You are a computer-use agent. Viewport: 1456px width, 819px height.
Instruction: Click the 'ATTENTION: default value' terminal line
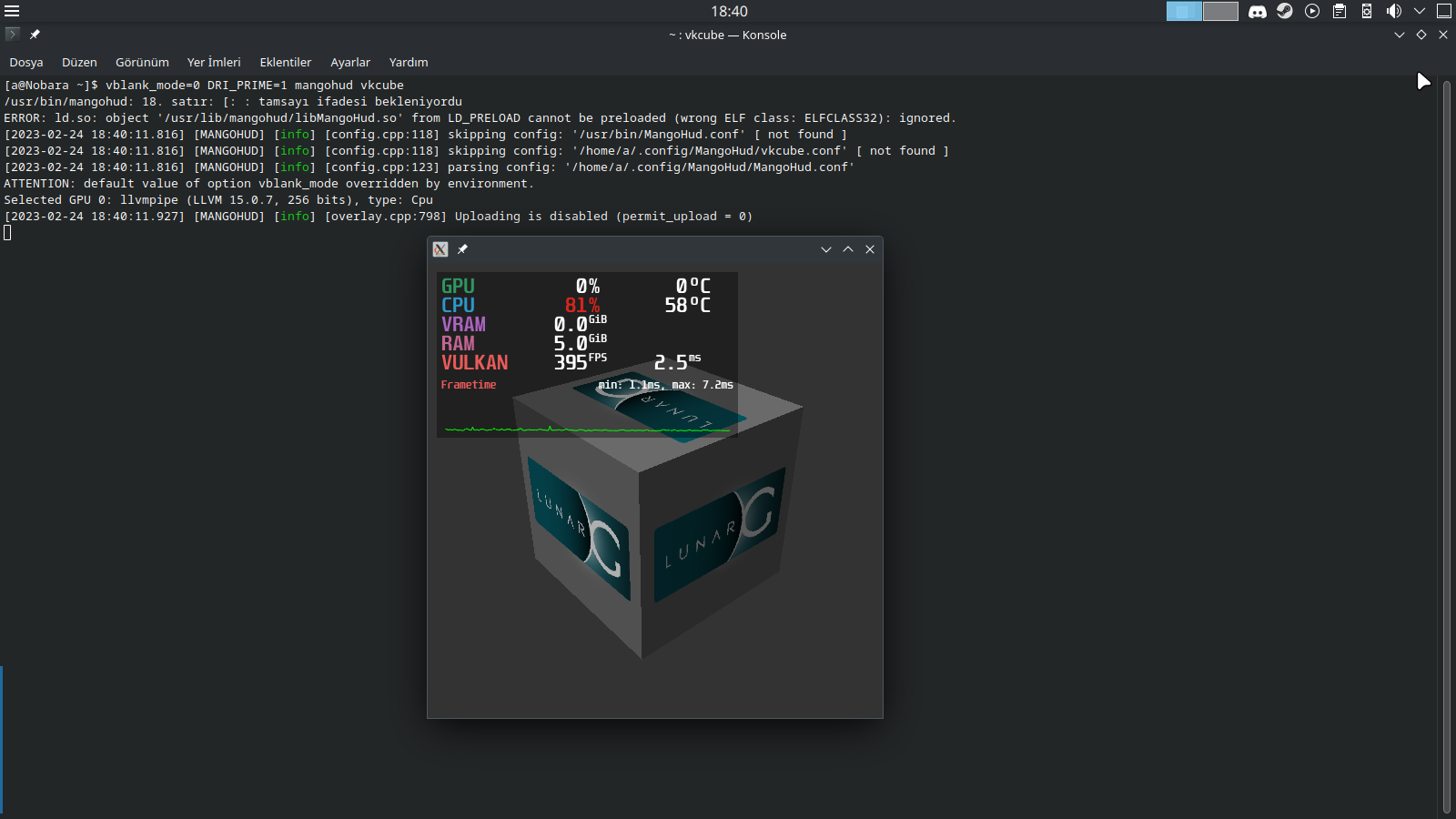tap(268, 184)
